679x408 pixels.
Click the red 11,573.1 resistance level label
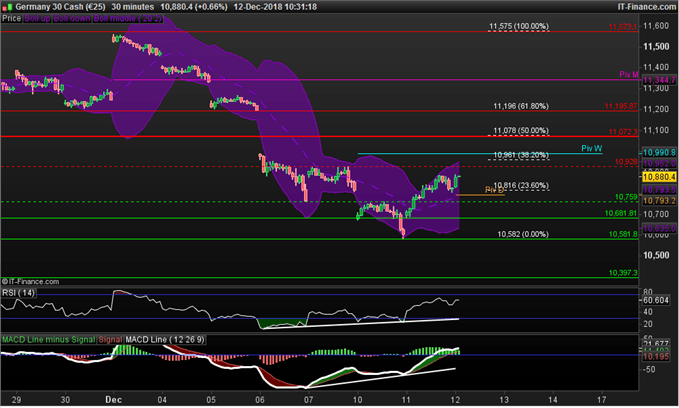(x=623, y=27)
